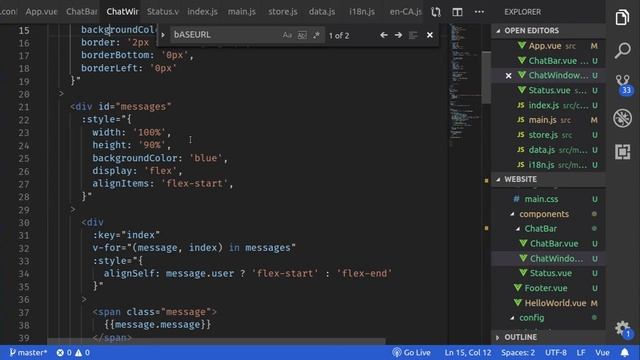Collapse the ChatBar folder in tree

tap(548, 229)
